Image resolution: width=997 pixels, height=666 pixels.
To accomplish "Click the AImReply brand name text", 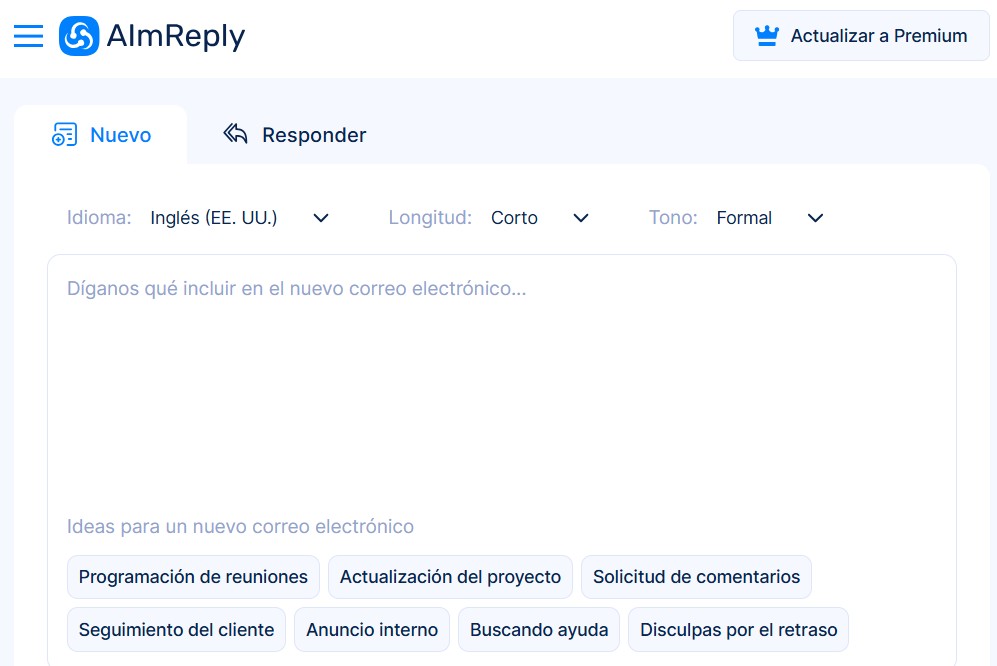I will click(x=176, y=37).
